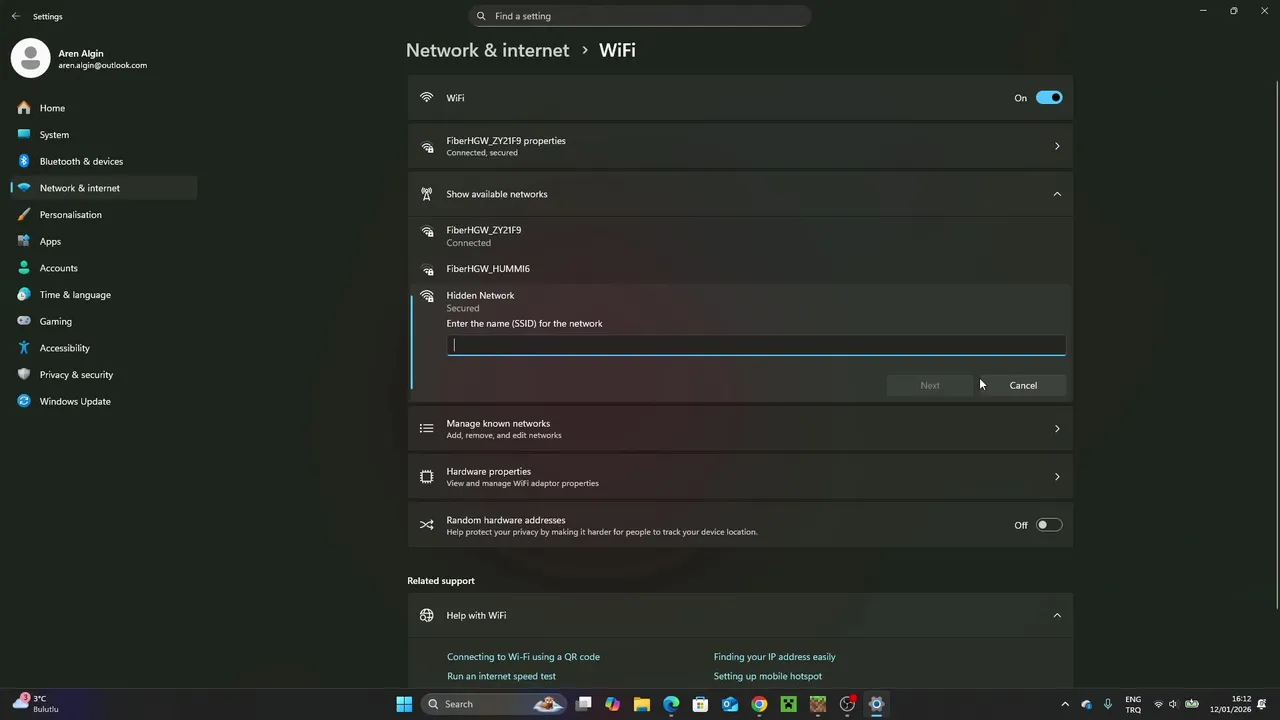Open File Explorer from the taskbar
Viewport: 1280px width, 720px height.
point(642,704)
